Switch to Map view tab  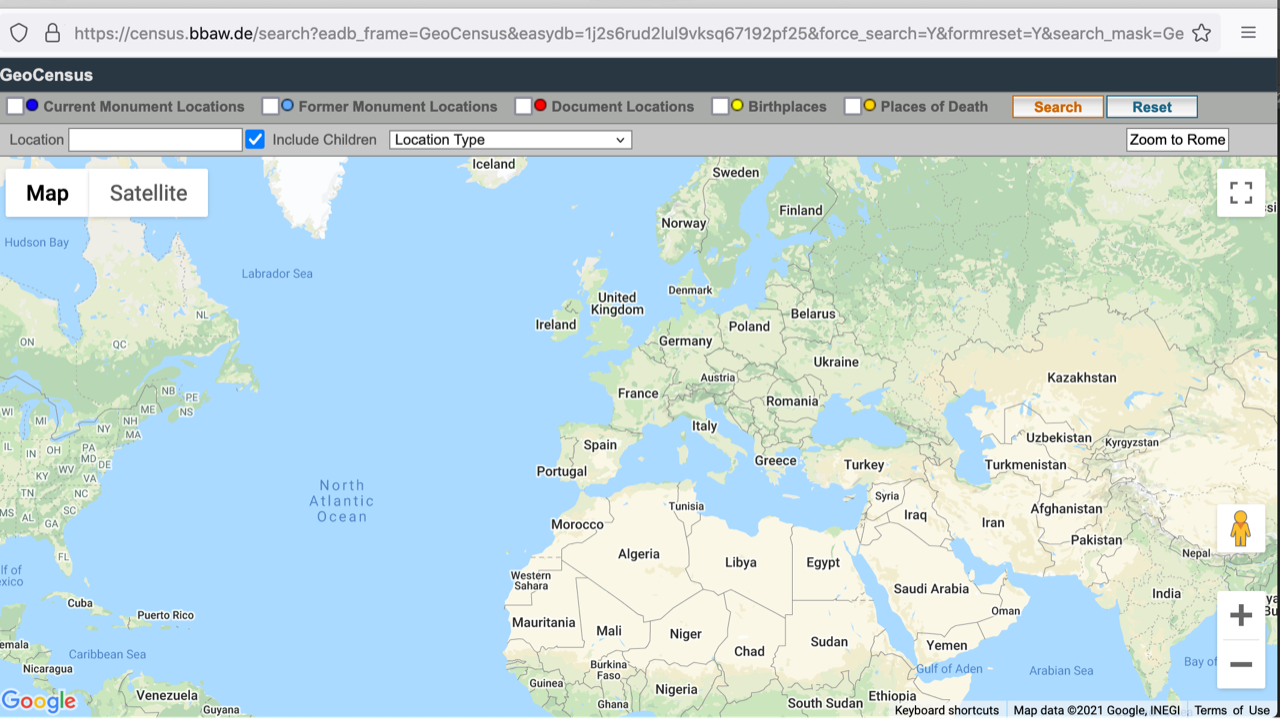[x=47, y=193]
